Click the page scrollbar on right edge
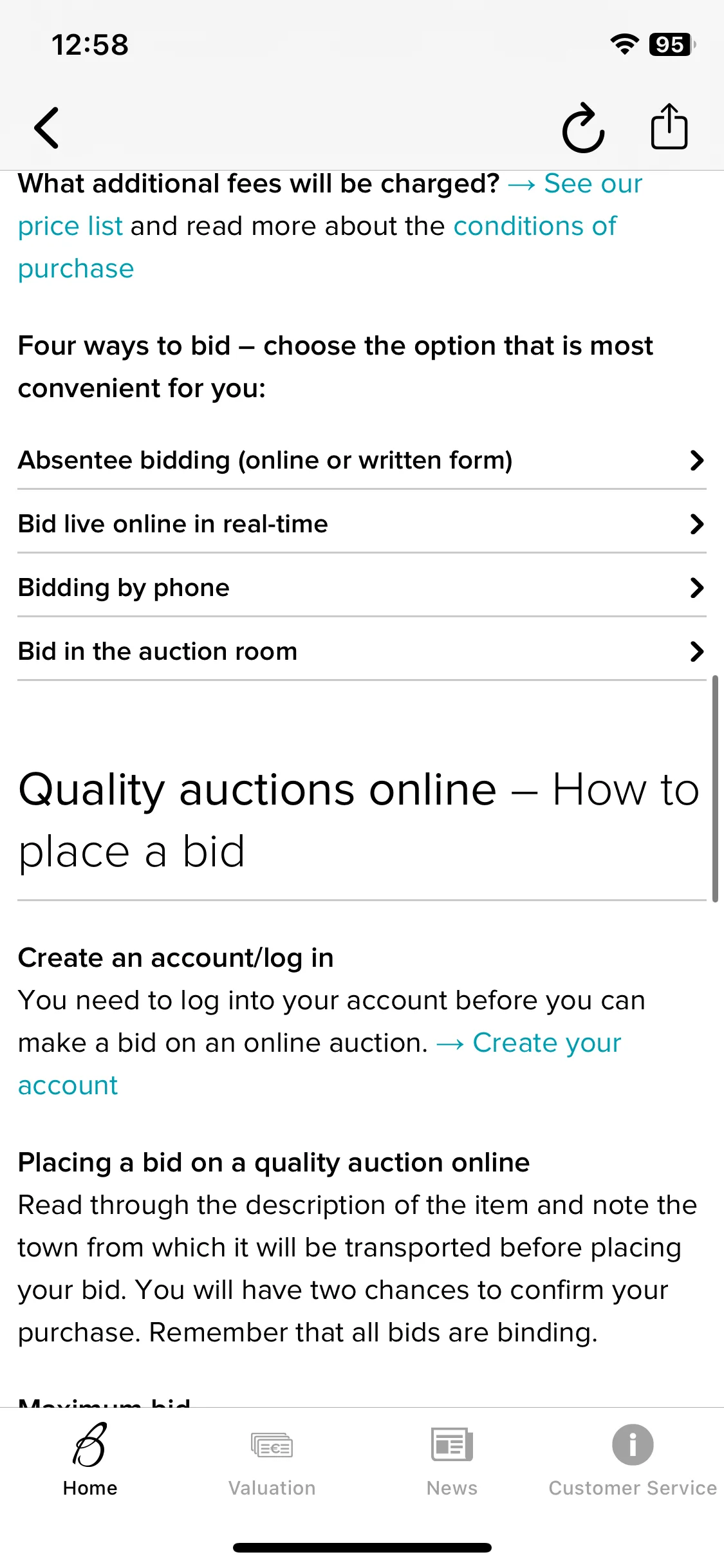Screen dimensions: 724x1568 click(x=715, y=789)
